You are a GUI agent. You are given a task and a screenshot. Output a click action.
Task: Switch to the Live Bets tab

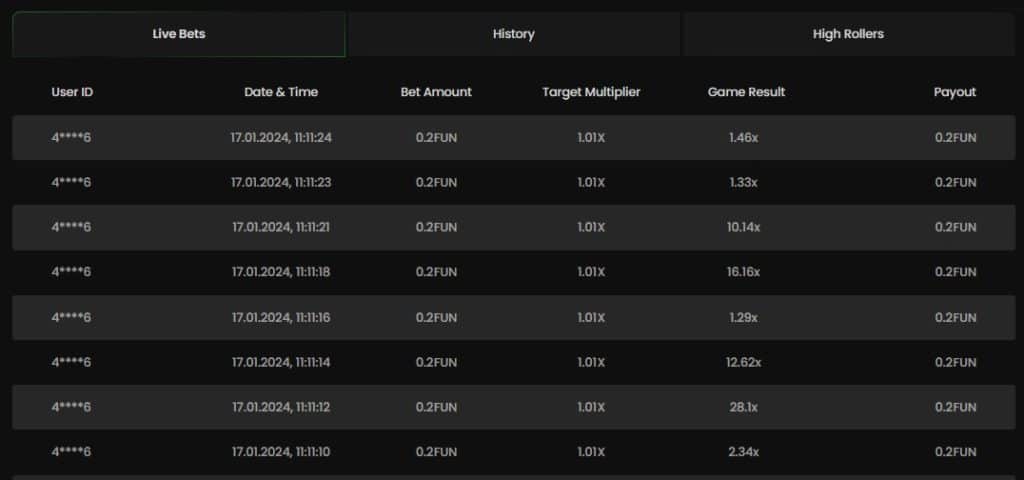click(x=179, y=34)
